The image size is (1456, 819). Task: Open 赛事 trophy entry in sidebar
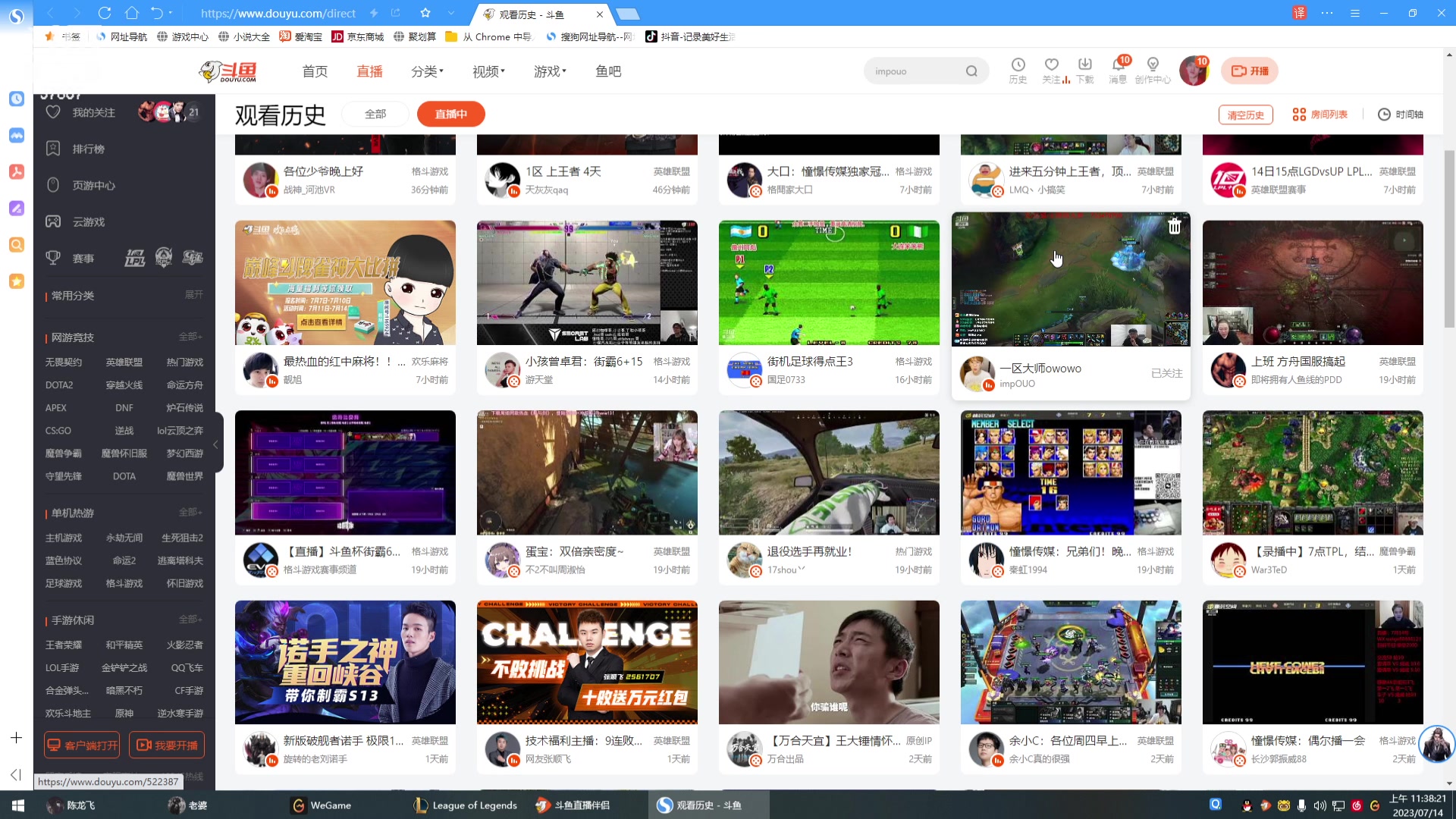click(70, 258)
